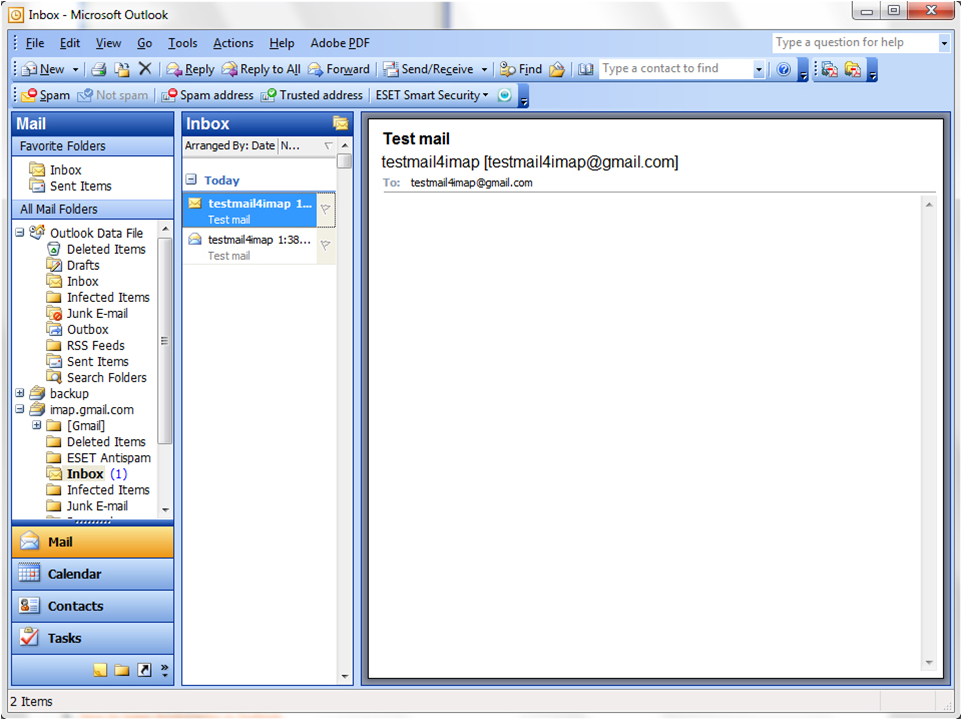The width and height of the screenshot is (962, 720).
Task: Open the blue Help question mark icon
Action: (783, 69)
